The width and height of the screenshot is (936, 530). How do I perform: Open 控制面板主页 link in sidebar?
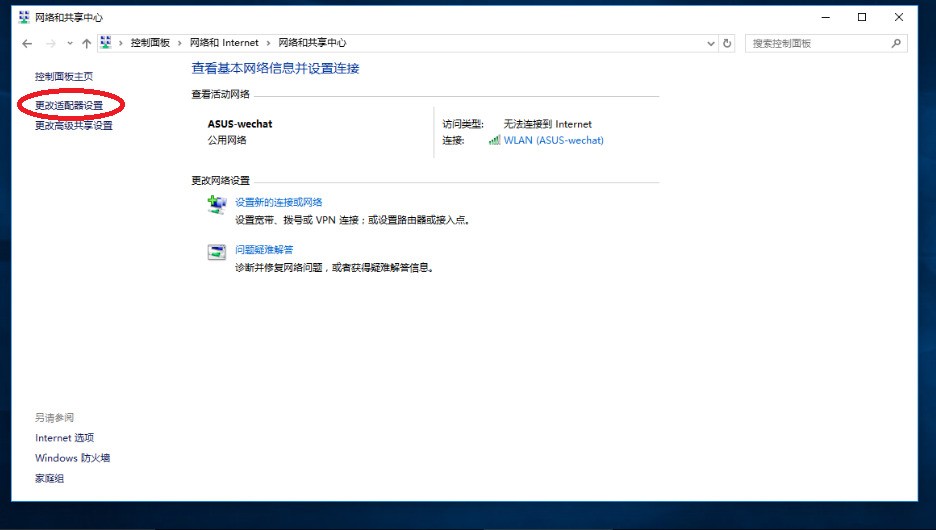click(x=64, y=76)
